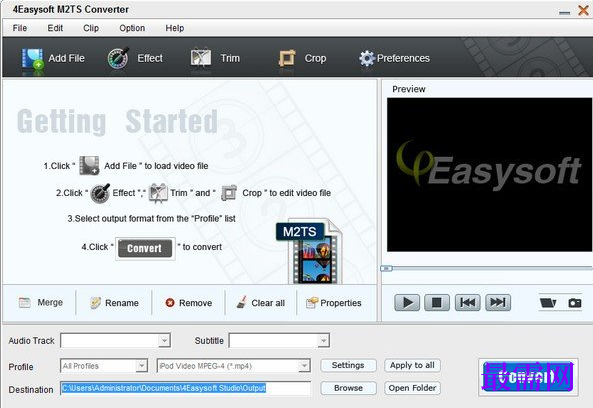This screenshot has width=593, height=408.
Task: Expand the Audio Track dropdown
Action: pyautogui.click(x=164, y=341)
